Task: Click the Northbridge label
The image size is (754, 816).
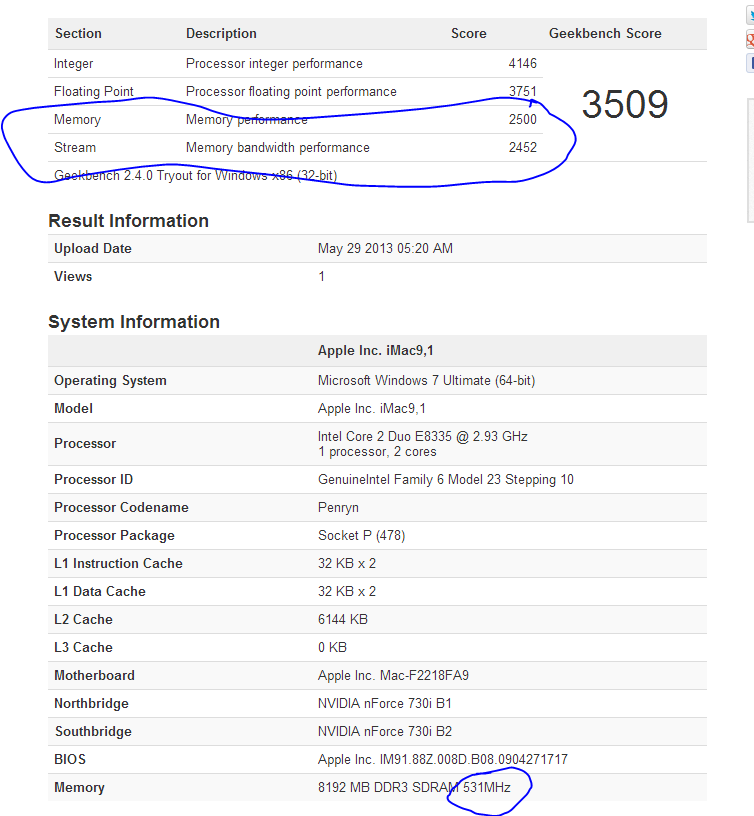Action: 91,704
